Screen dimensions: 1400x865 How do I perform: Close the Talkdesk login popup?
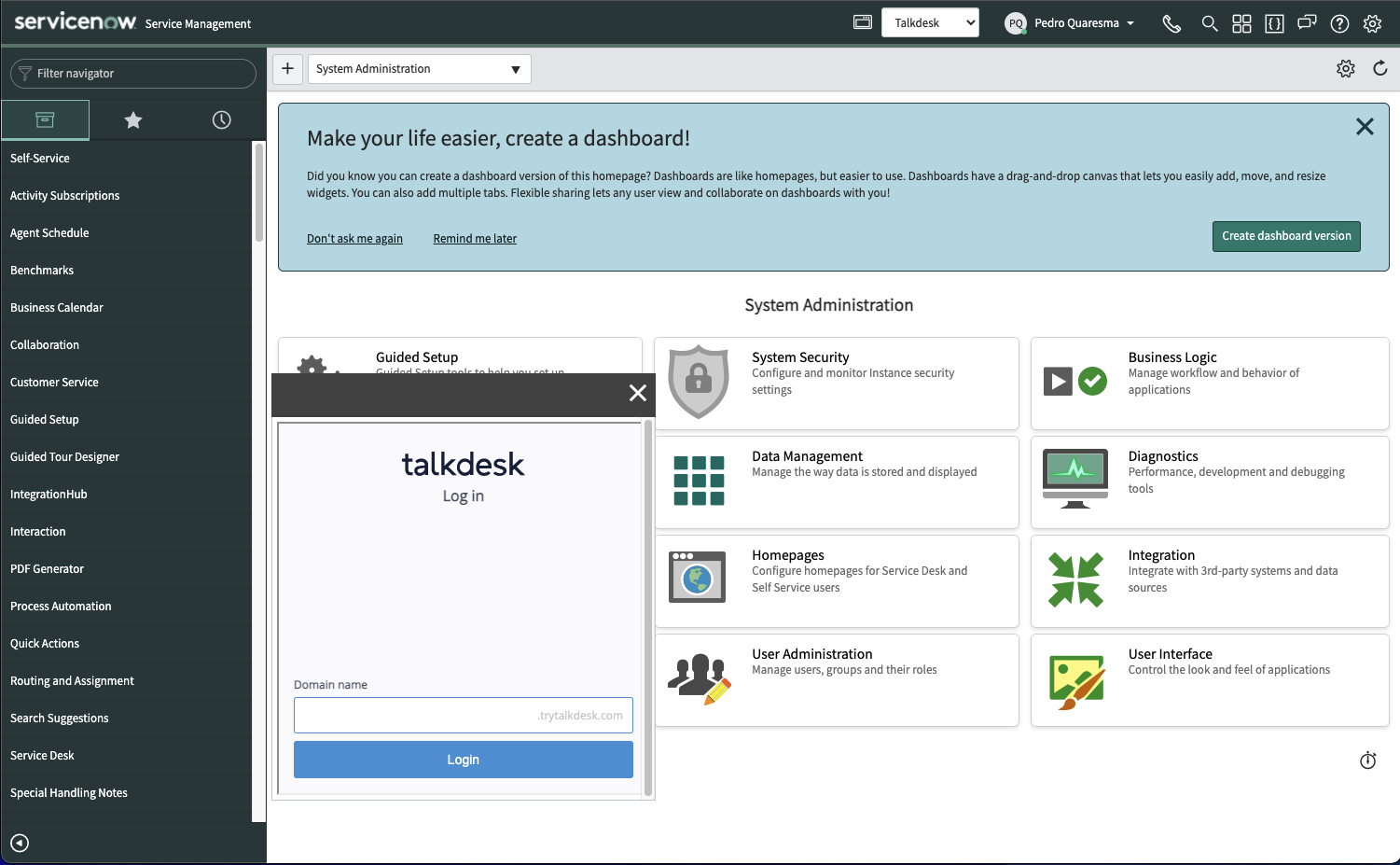click(x=638, y=393)
